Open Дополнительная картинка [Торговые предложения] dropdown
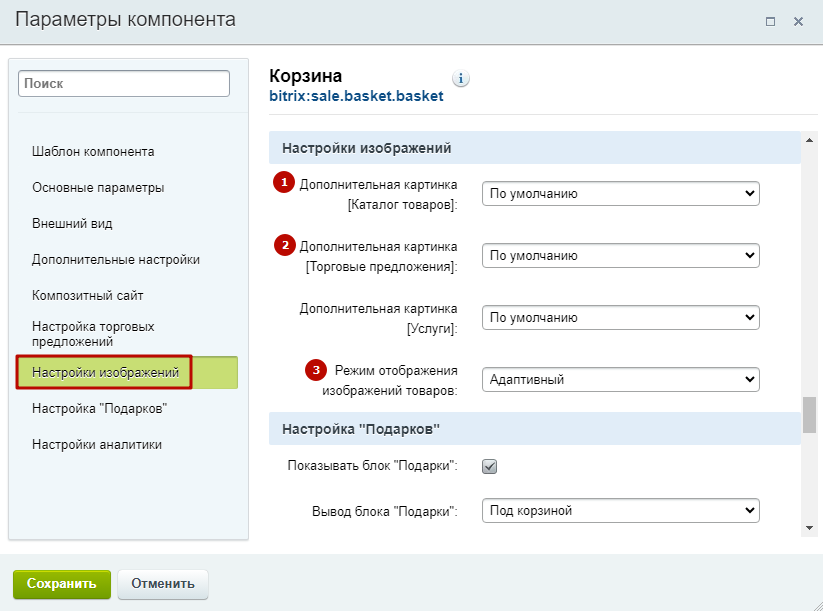 620,256
